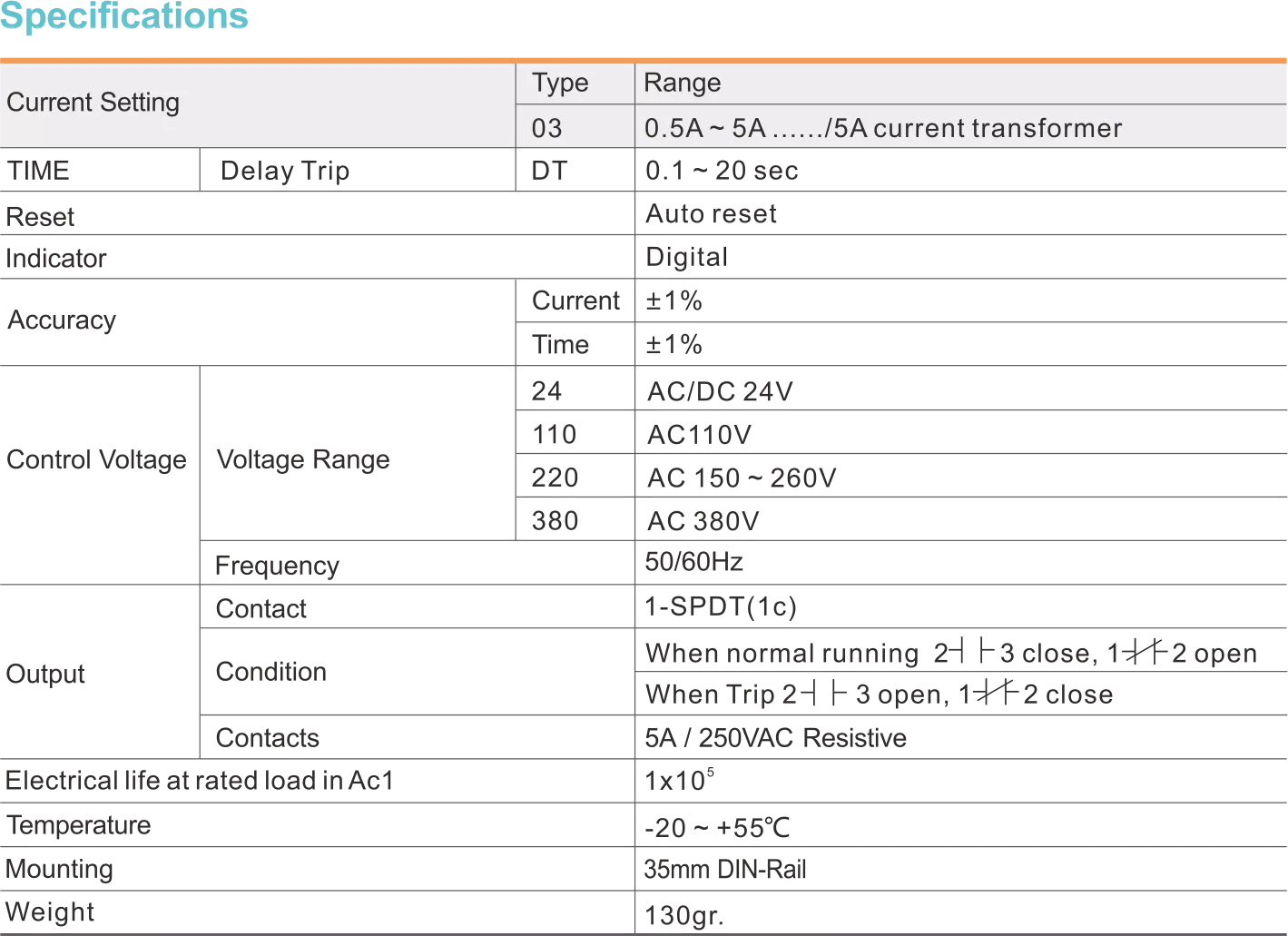The height and width of the screenshot is (936, 1288).
Task: Click the Voltage Range cell
Action: 301,459
